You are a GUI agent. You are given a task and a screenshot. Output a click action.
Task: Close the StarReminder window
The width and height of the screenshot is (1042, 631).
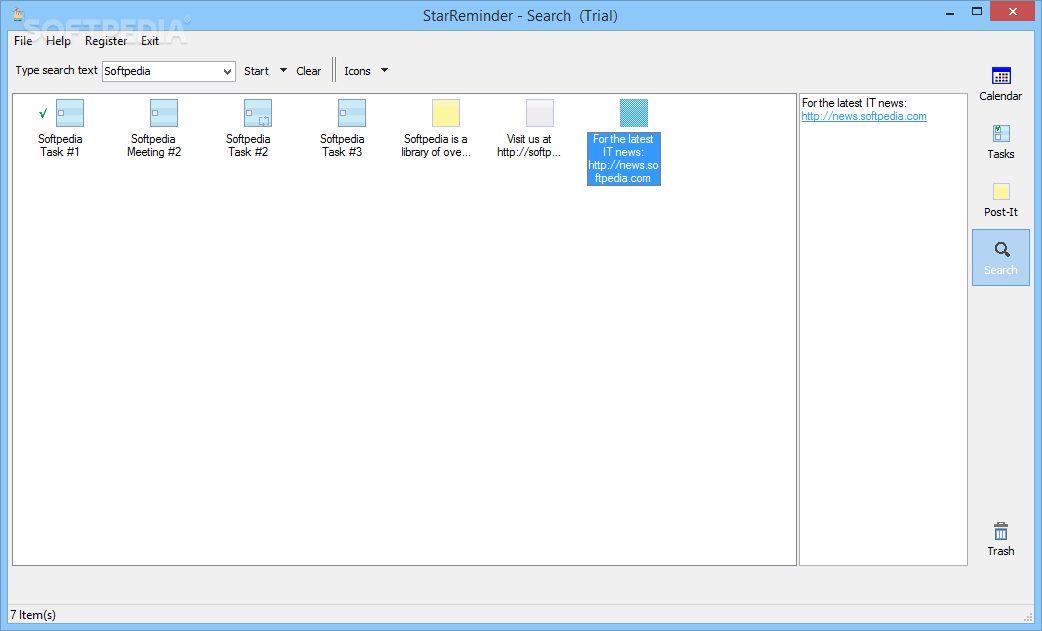[1013, 11]
